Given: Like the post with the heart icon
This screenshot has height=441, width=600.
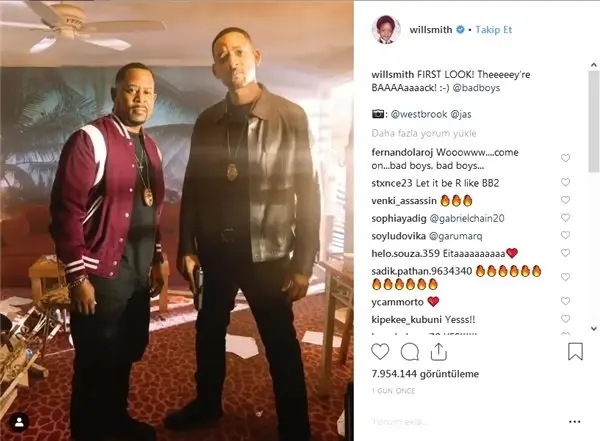Looking at the screenshot, I should [x=380, y=351].
